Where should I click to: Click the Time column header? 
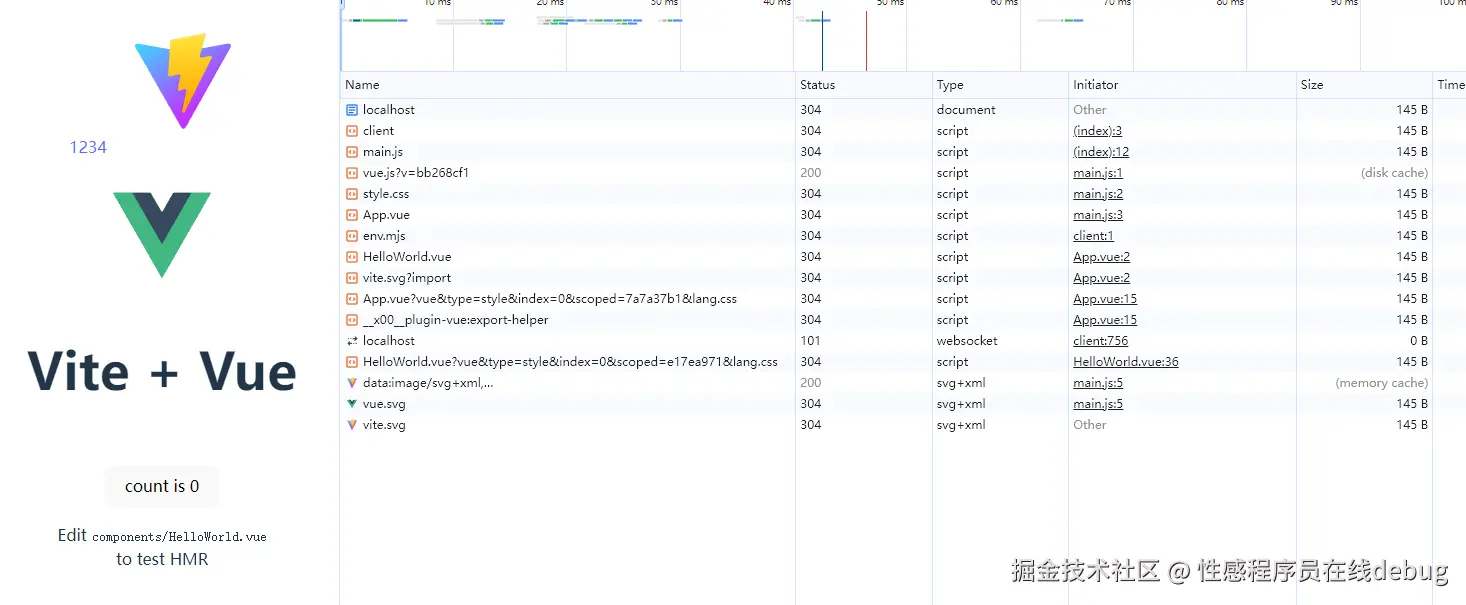point(1450,85)
